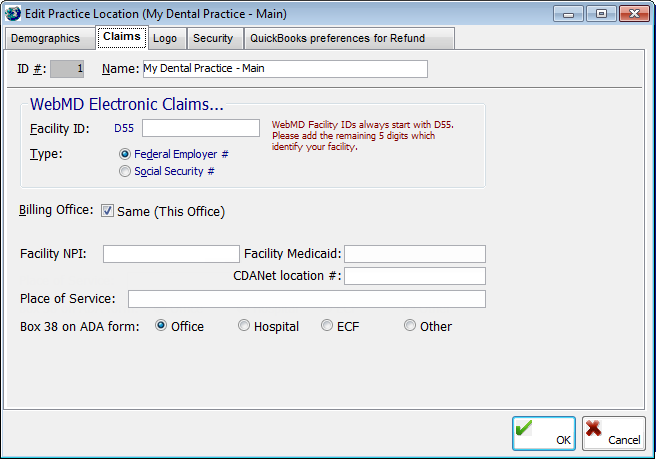Click the Facility Medicaid text box
The image size is (656, 459).
(x=414, y=254)
